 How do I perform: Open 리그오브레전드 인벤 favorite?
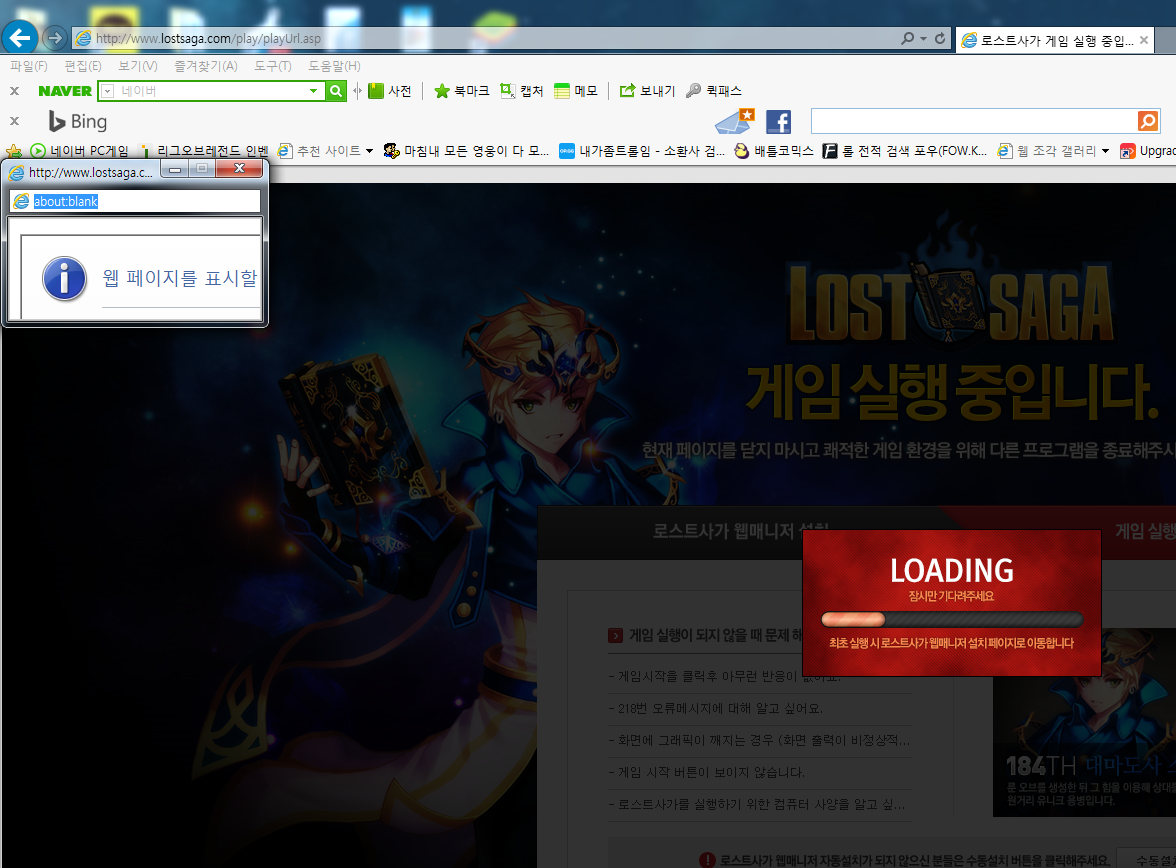pos(205,151)
